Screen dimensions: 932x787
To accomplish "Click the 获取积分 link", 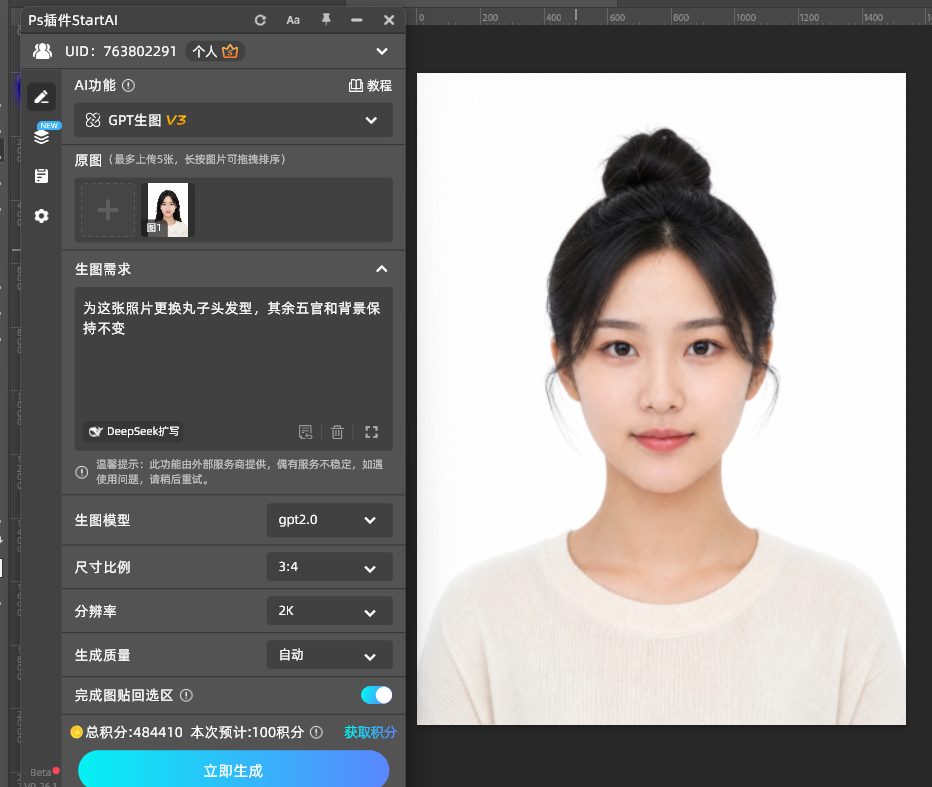I will 370,732.
